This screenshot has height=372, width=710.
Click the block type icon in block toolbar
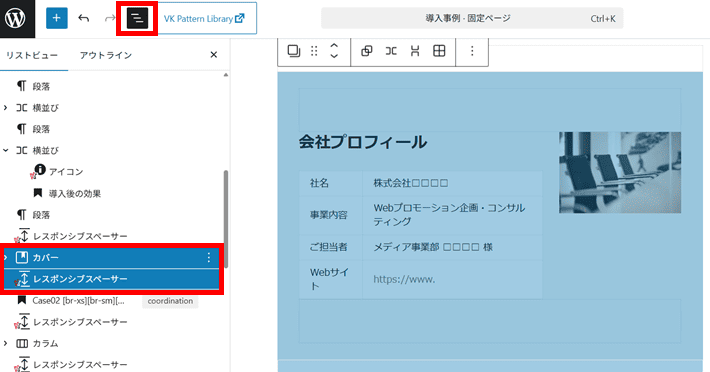(294, 51)
